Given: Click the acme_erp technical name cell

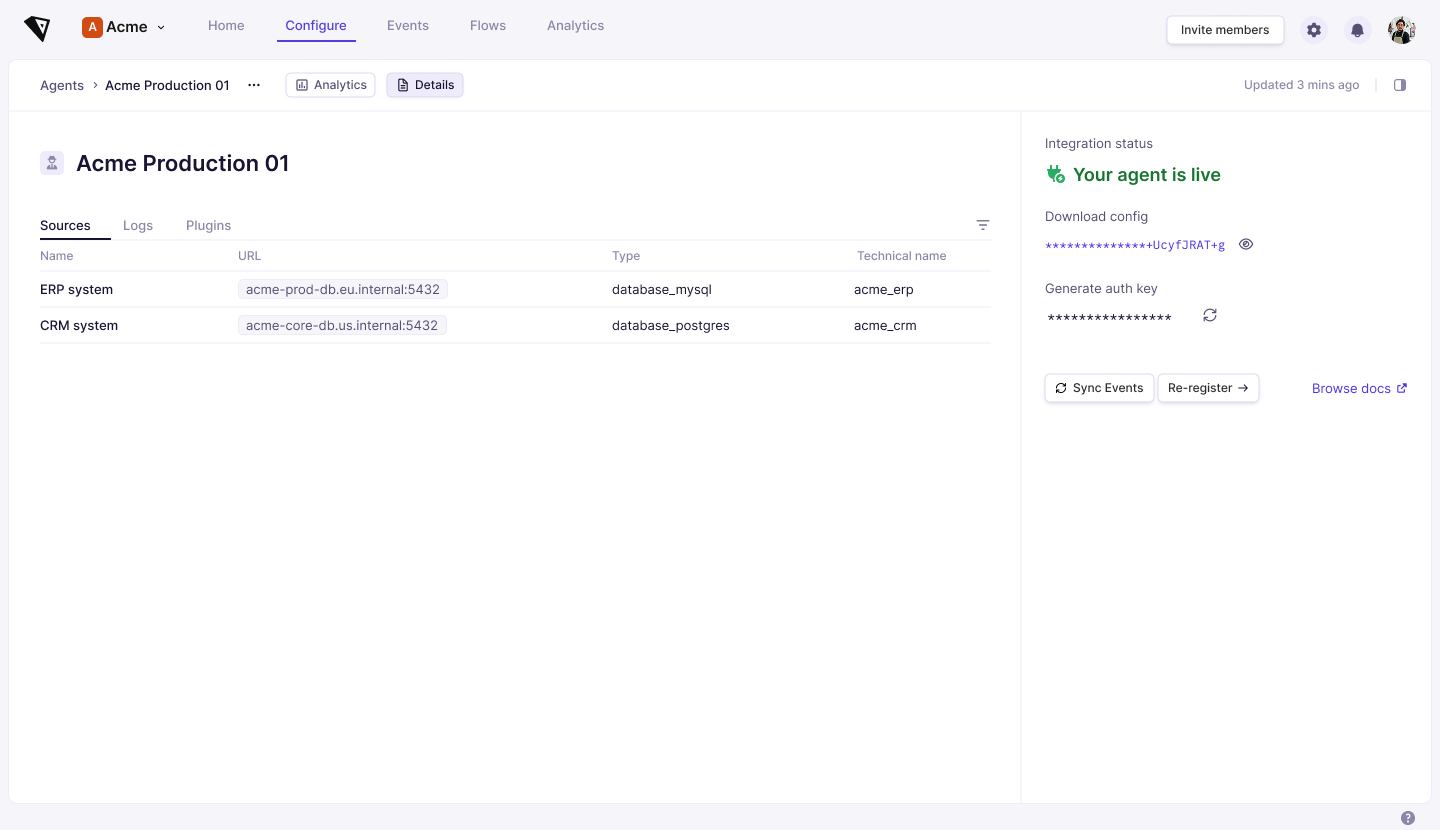Looking at the screenshot, I should click(x=884, y=289).
